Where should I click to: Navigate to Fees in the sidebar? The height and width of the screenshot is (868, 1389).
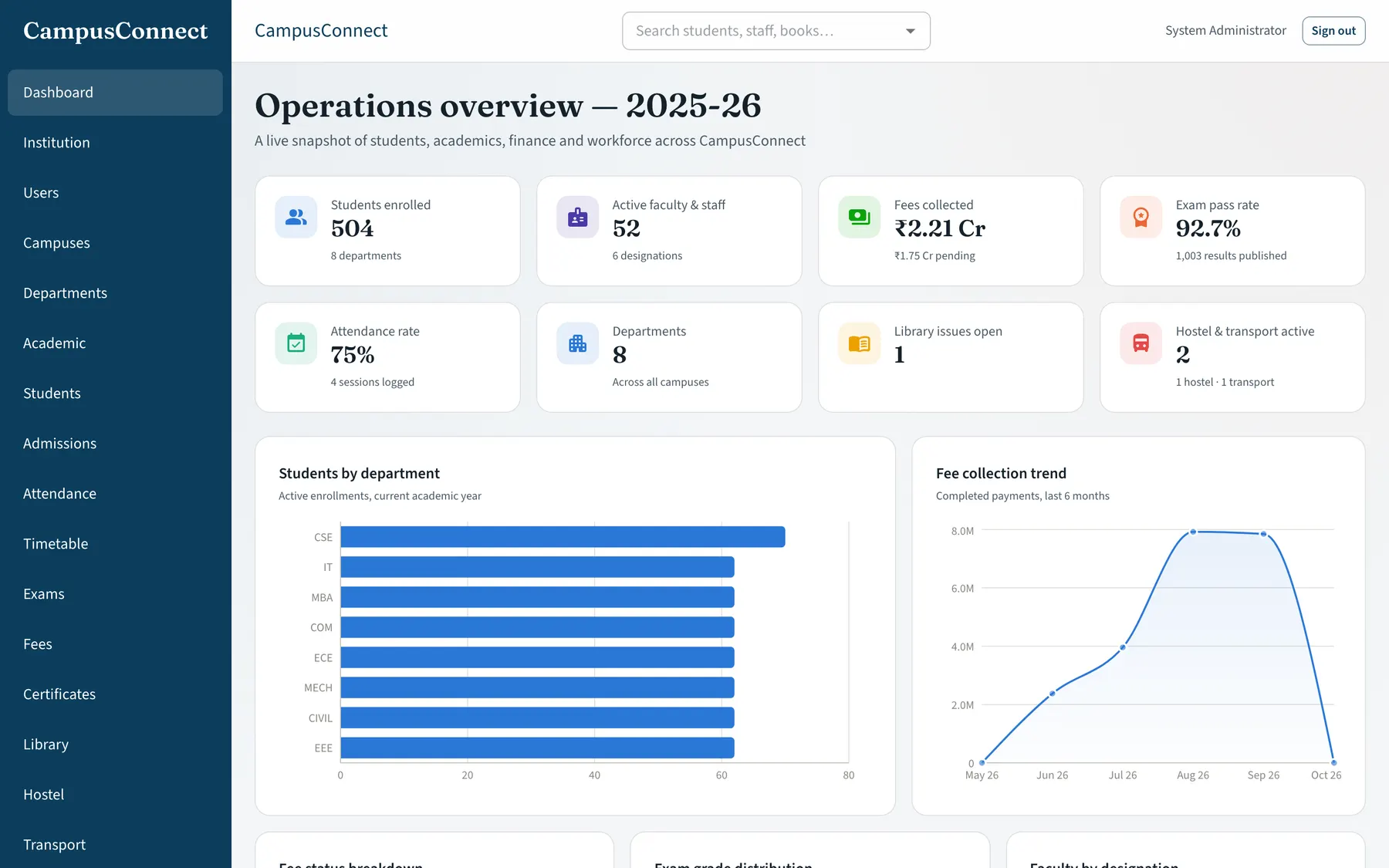coord(115,644)
